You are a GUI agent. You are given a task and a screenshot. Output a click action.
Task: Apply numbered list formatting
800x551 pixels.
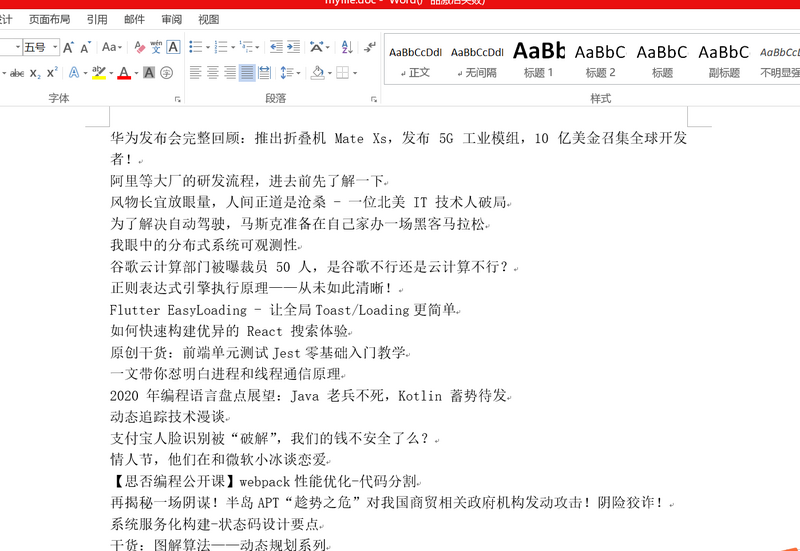pyautogui.click(x=221, y=47)
